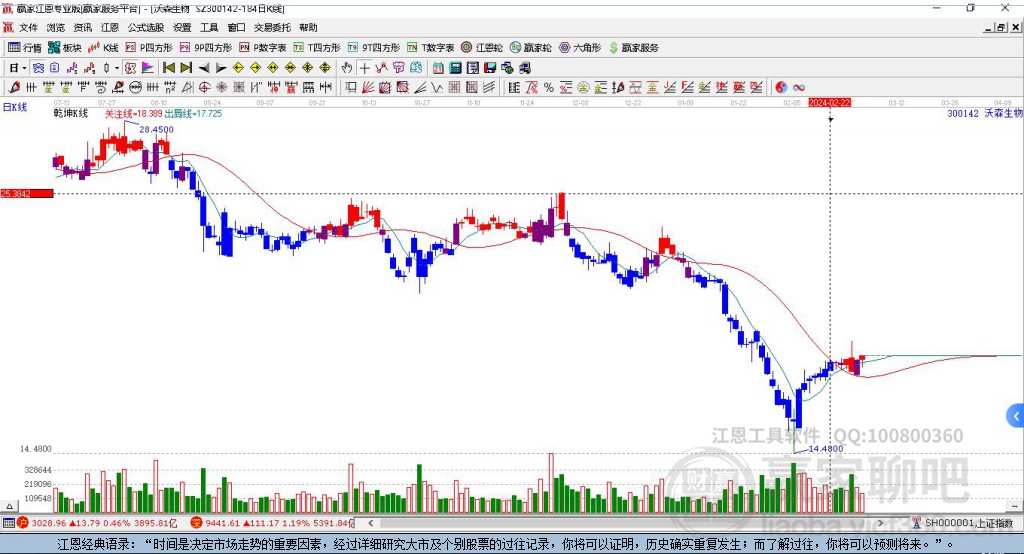Click the stock code 300142 label

[963, 113]
